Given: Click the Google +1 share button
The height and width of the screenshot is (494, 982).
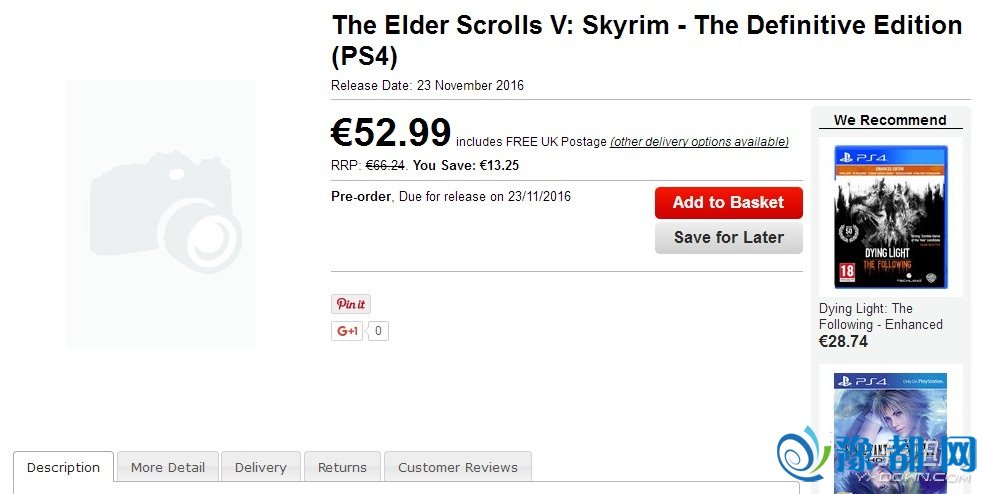Looking at the screenshot, I should (347, 331).
